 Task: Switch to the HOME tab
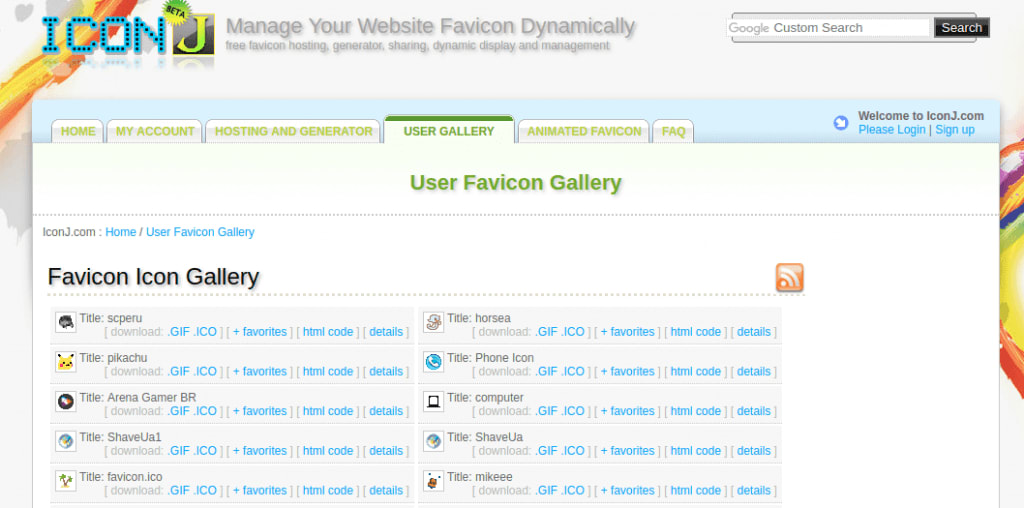pos(78,131)
